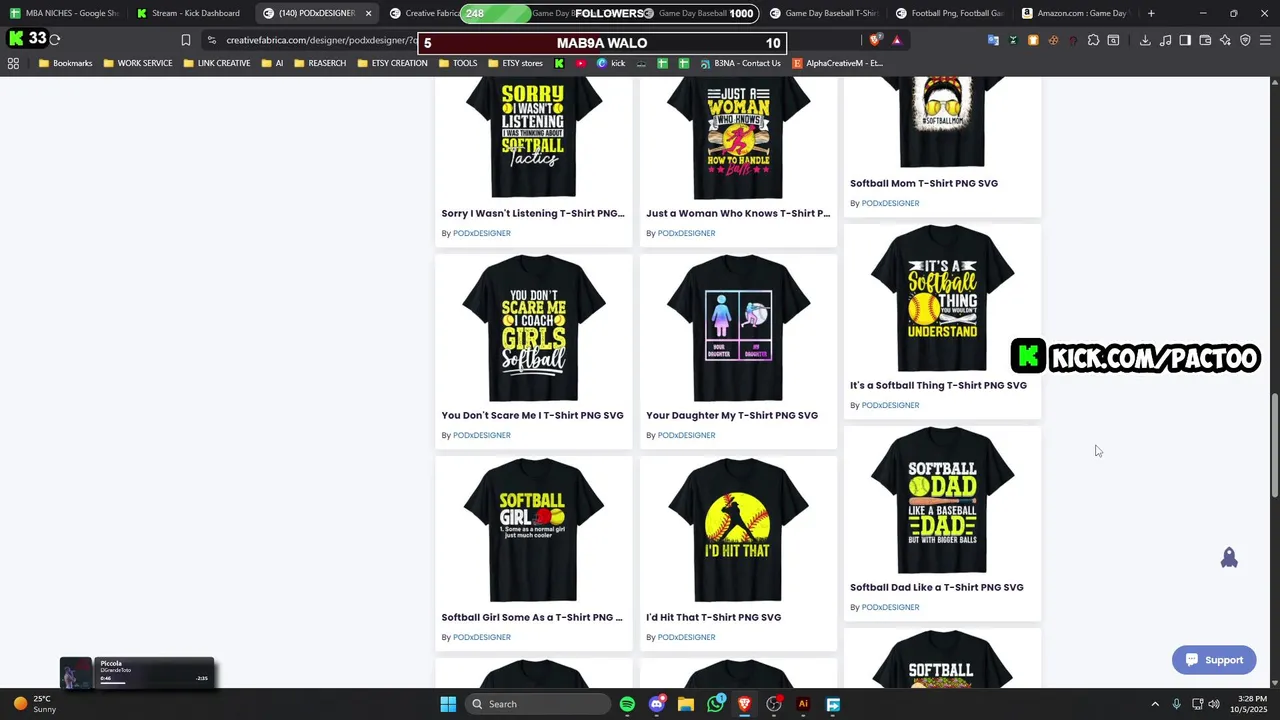Image resolution: width=1280 pixels, height=720 pixels.
Task: Switch to the Amazon.com Game Day tab
Action: coord(1075,13)
